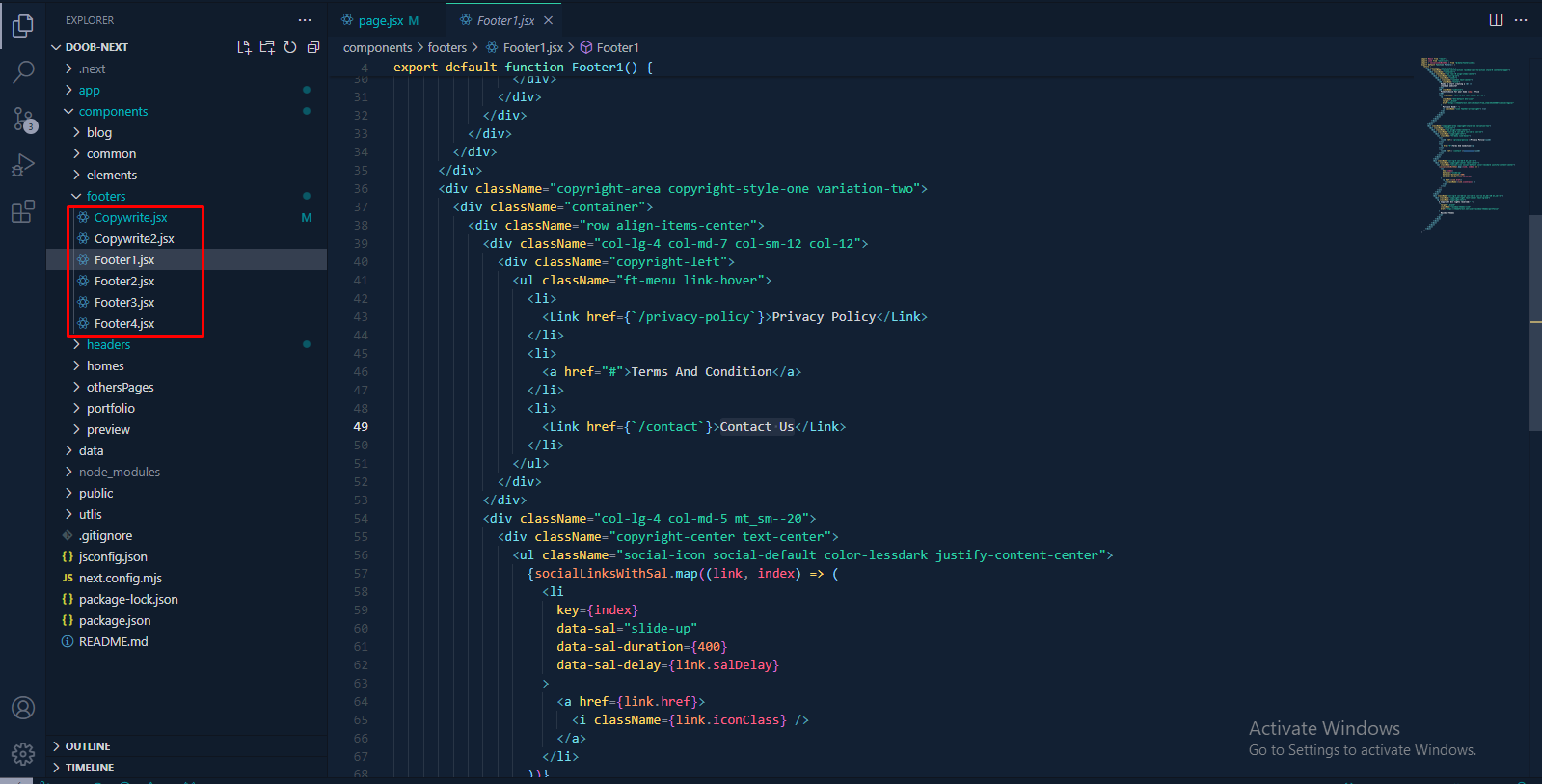Viewport: 1542px width, 784px height.
Task: Select the Footer1.jsx editor tab
Action: [x=504, y=20]
